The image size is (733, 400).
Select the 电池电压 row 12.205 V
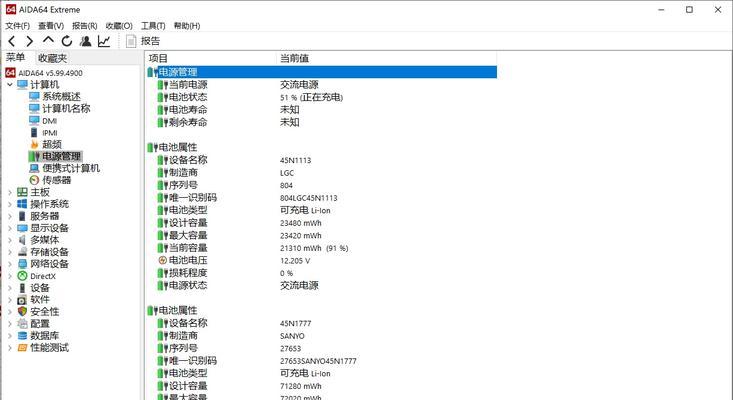point(321,261)
